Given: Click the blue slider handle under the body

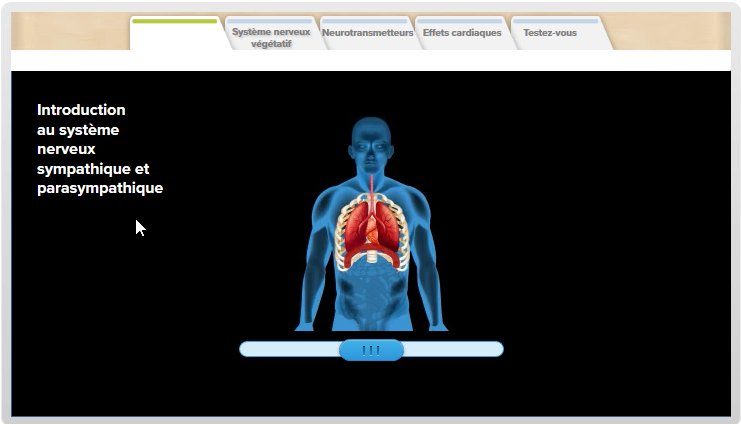Looking at the screenshot, I should pos(371,350).
